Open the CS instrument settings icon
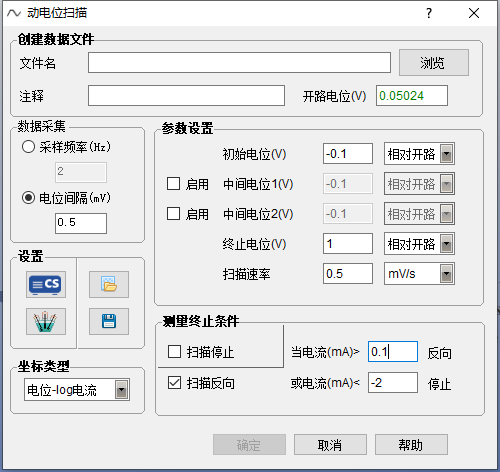Screen dimensions: 500x472 point(46,284)
